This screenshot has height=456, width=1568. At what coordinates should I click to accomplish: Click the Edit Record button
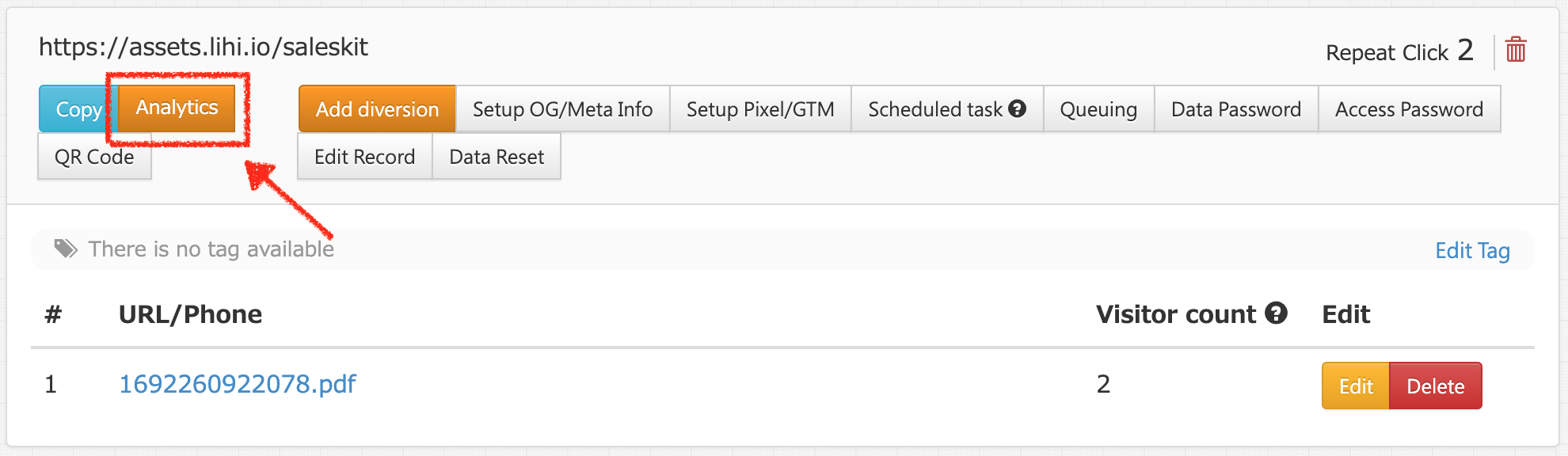[365, 156]
